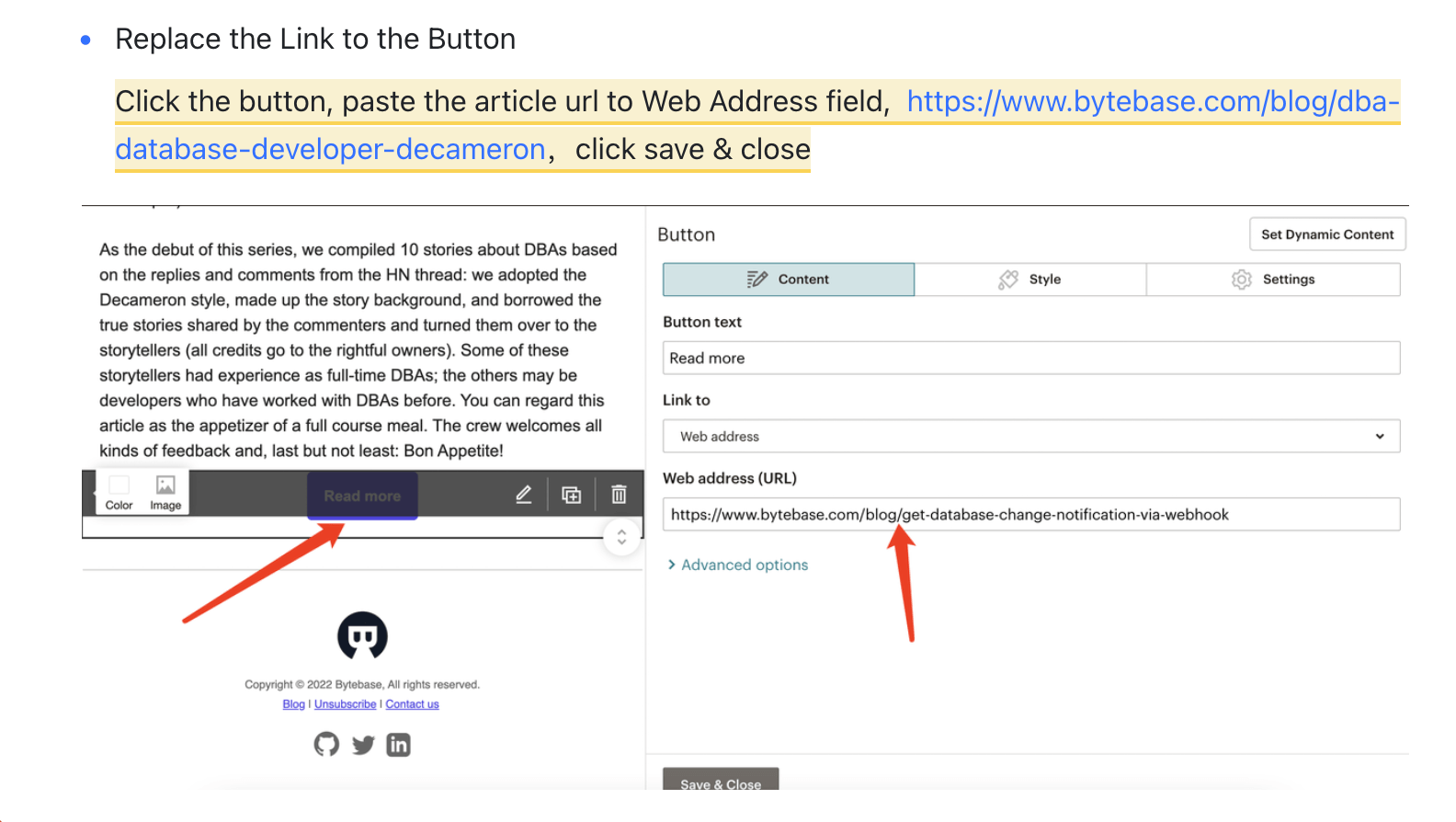
Task: Open the Link to dropdown
Action: [1031, 436]
